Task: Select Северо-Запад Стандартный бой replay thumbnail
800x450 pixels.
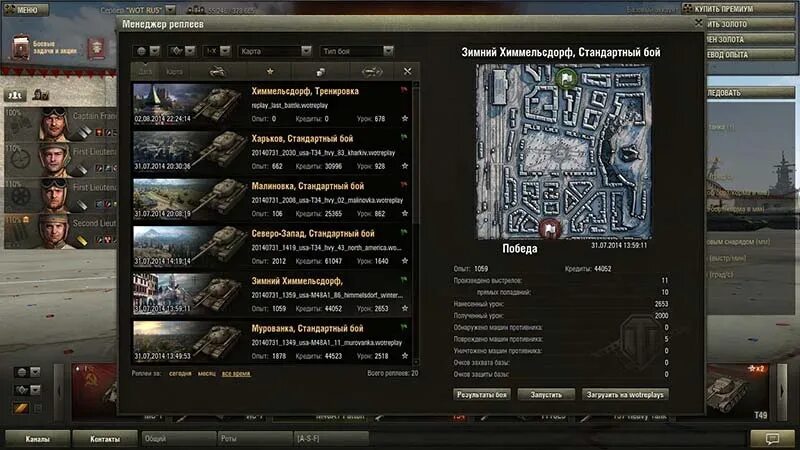Action: tap(188, 246)
